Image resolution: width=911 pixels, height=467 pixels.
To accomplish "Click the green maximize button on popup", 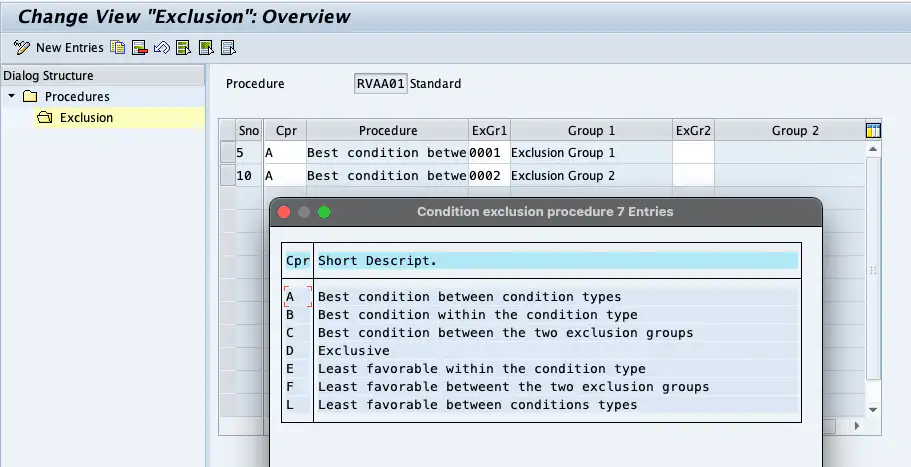I will tap(324, 212).
